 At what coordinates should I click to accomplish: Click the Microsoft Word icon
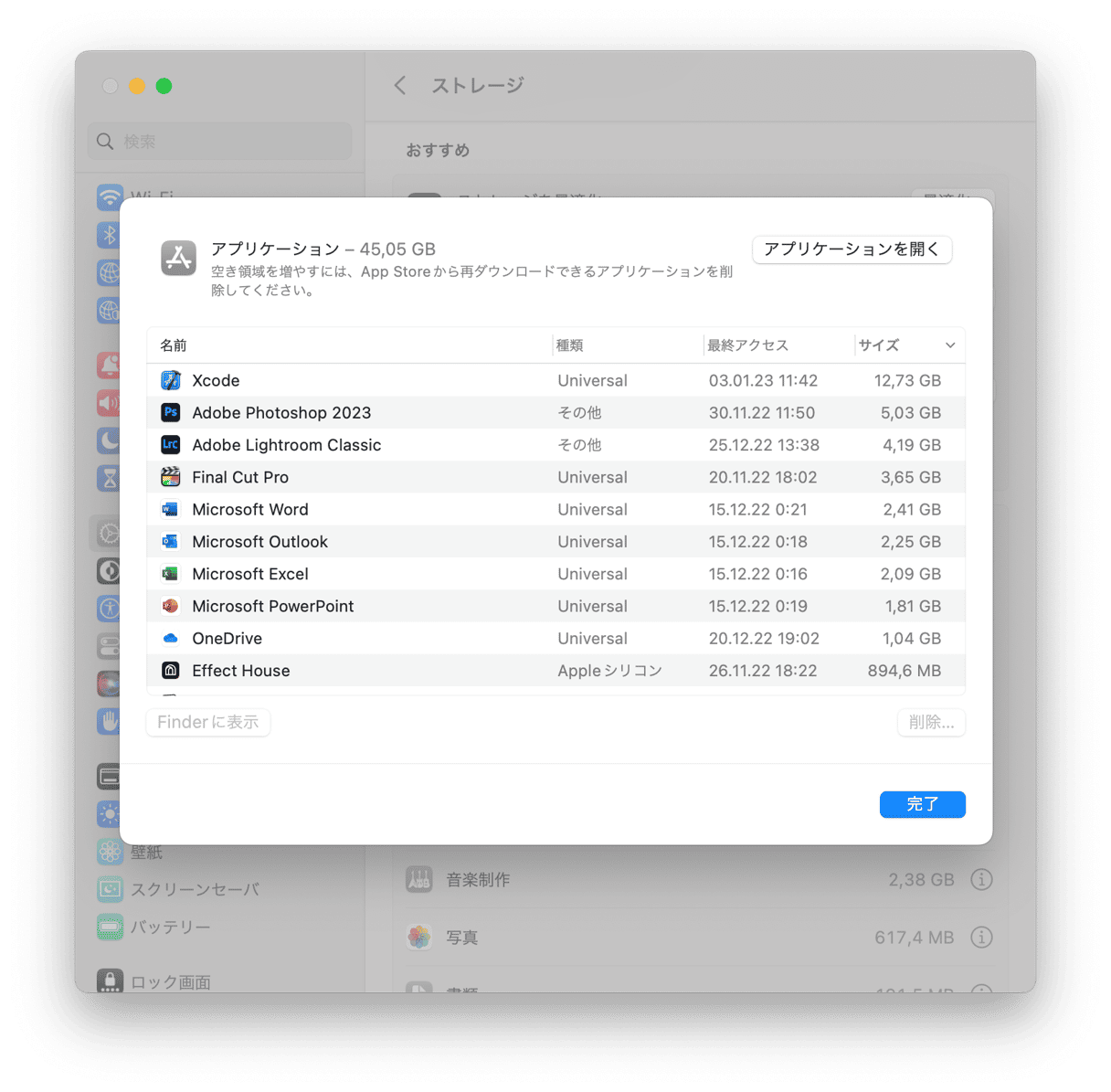pyautogui.click(x=171, y=509)
